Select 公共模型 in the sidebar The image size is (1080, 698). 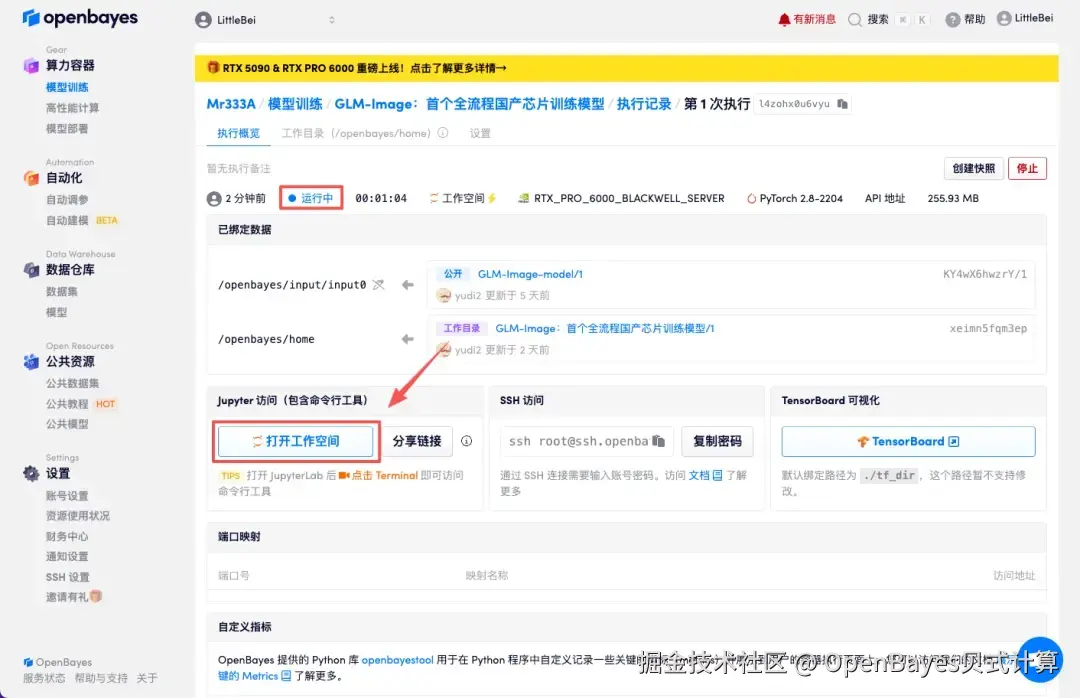pyautogui.click(x=67, y=424)
